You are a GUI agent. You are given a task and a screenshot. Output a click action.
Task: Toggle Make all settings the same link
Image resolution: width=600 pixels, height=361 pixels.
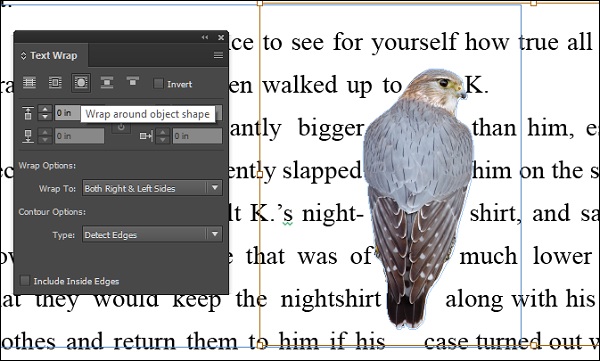click(121, 127)
